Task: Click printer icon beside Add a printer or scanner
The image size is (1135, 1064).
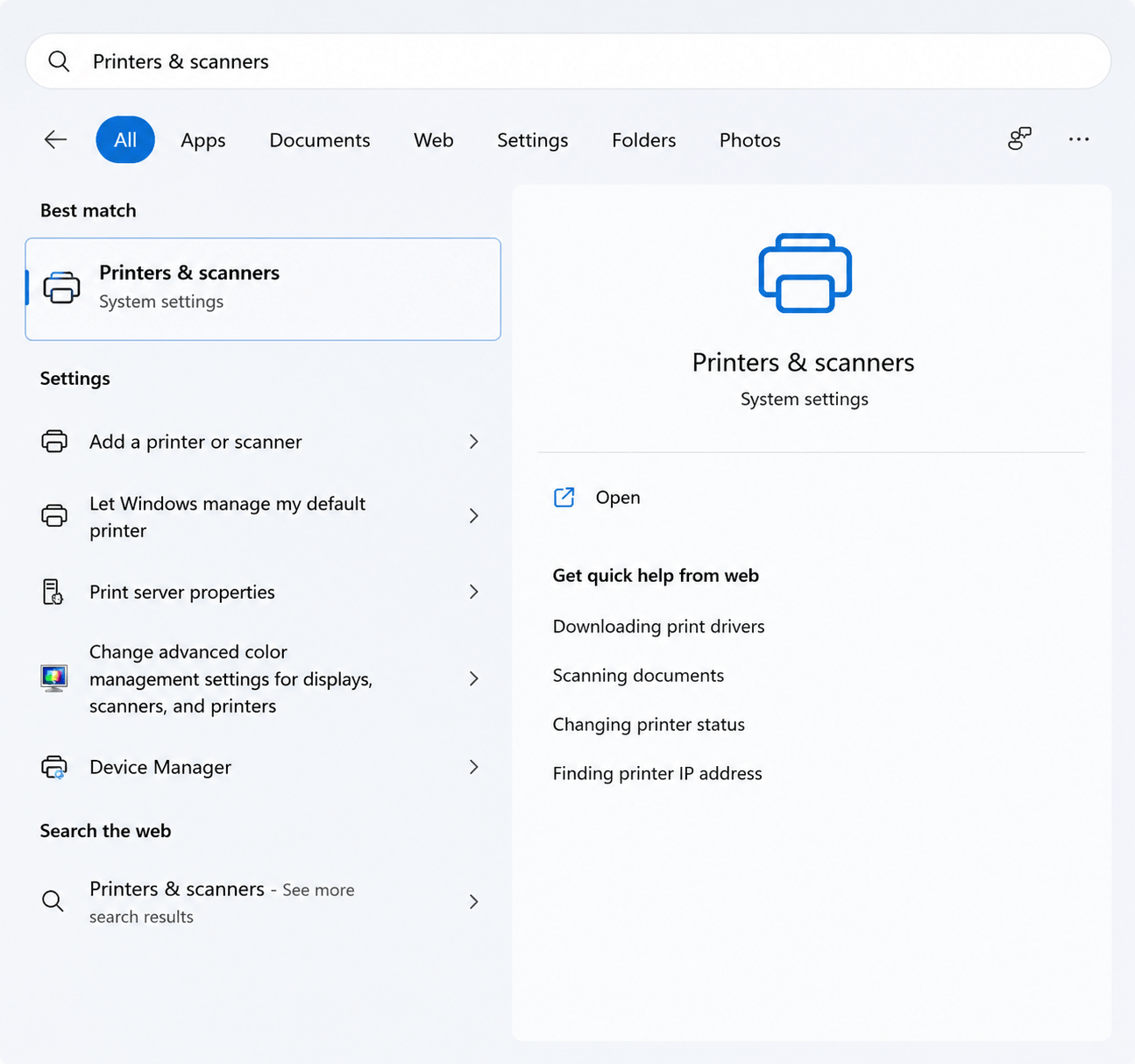Action: click(x=54, y=441)
